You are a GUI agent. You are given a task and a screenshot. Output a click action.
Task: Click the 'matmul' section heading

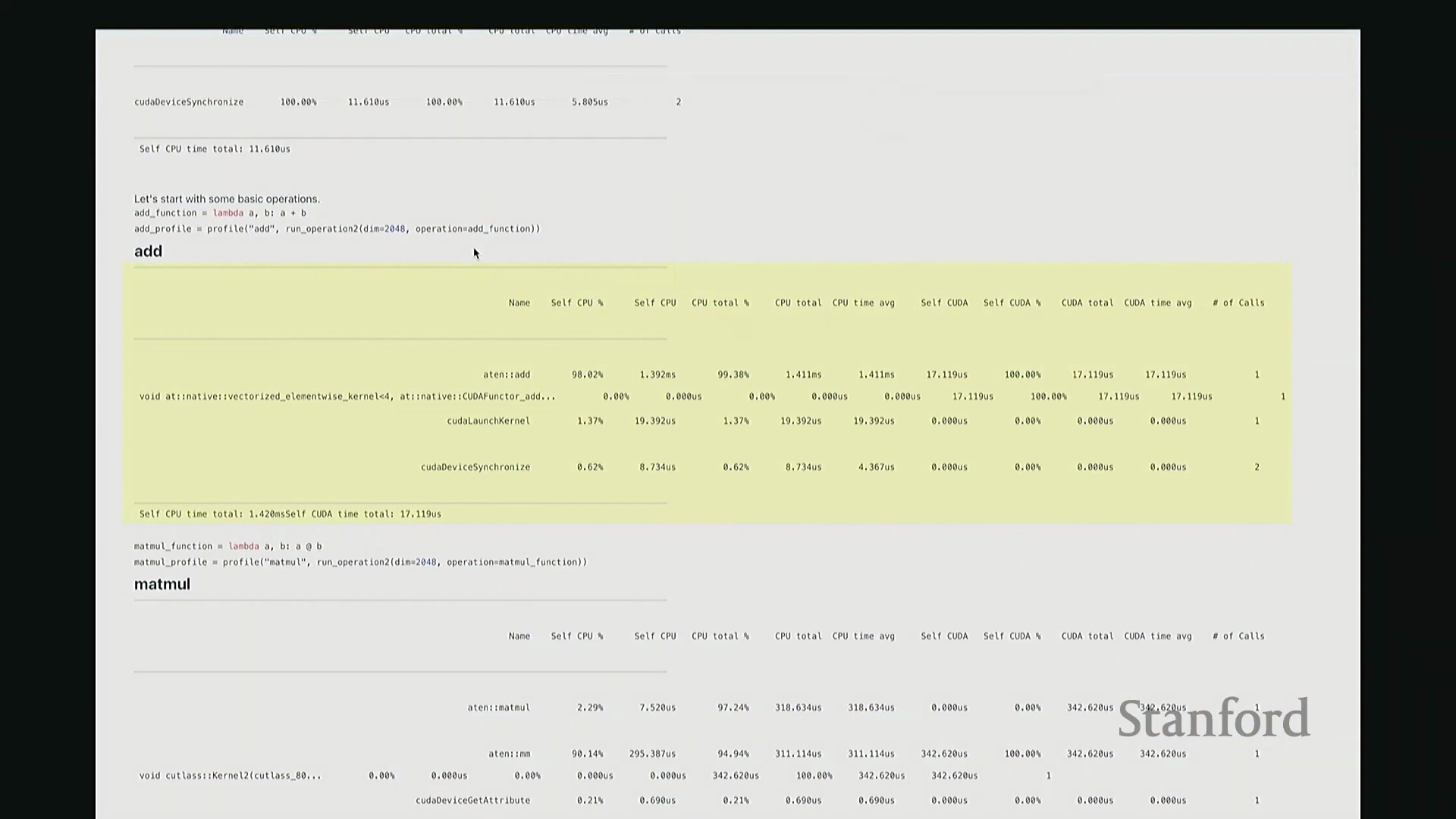(162, 585)
